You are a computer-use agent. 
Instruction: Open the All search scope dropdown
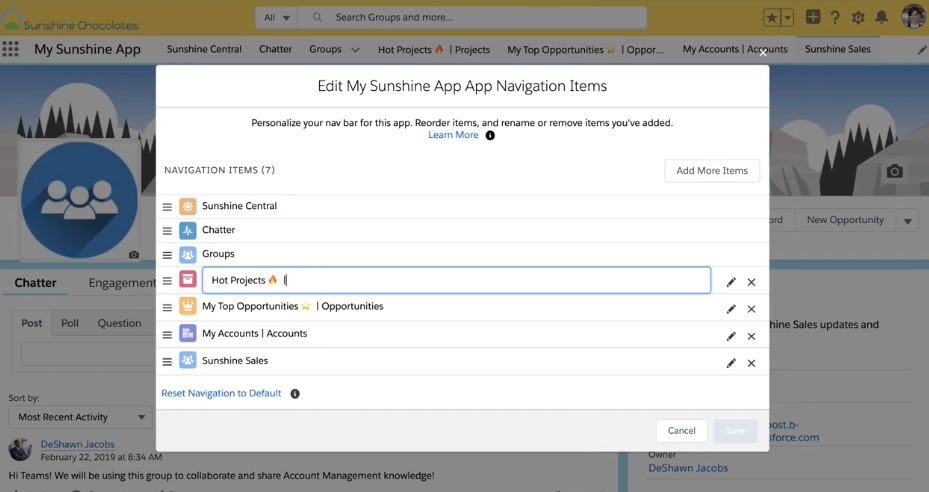[277, 18]
